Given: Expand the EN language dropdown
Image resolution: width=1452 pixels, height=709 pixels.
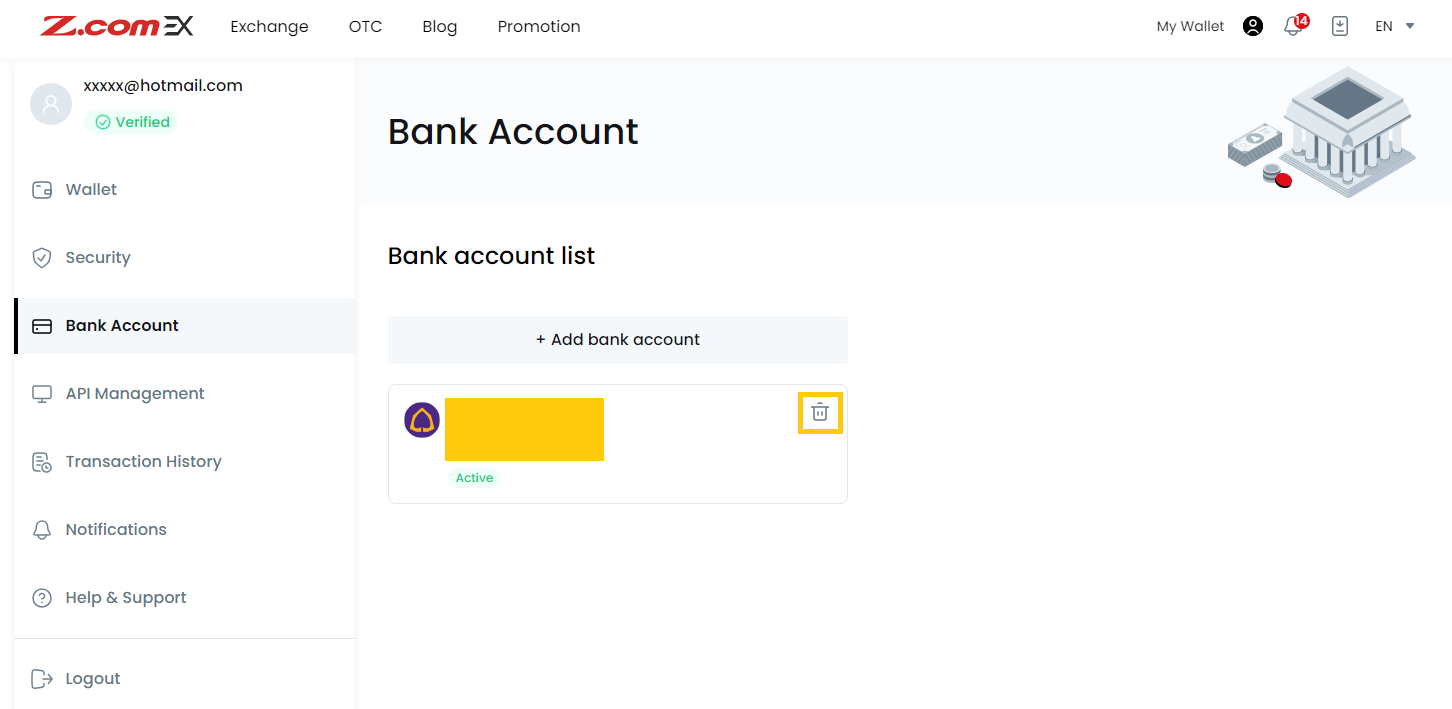Looking at the screenshot, I should 1392,26.
